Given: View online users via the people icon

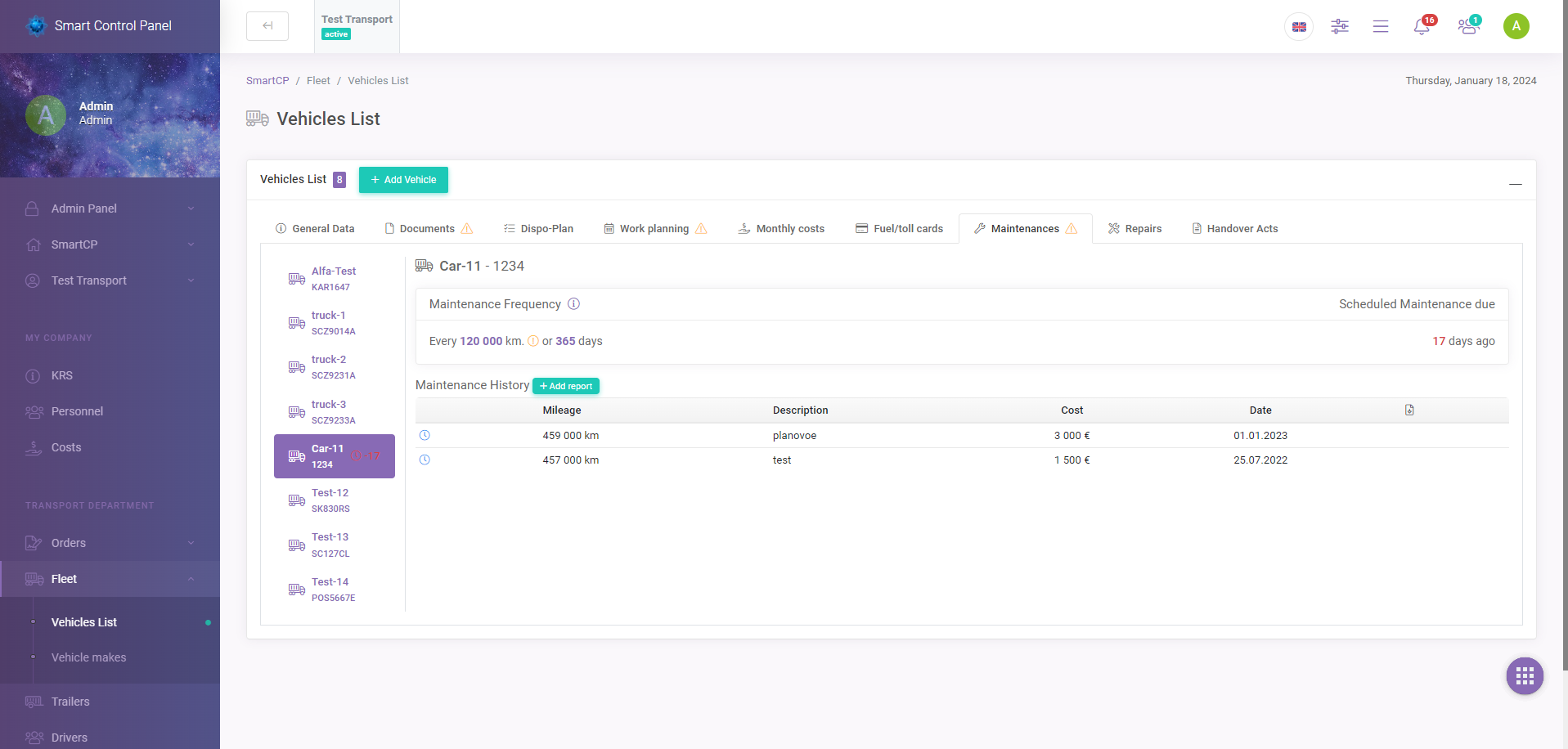Looking at the screenshot, I should 1467,26.
